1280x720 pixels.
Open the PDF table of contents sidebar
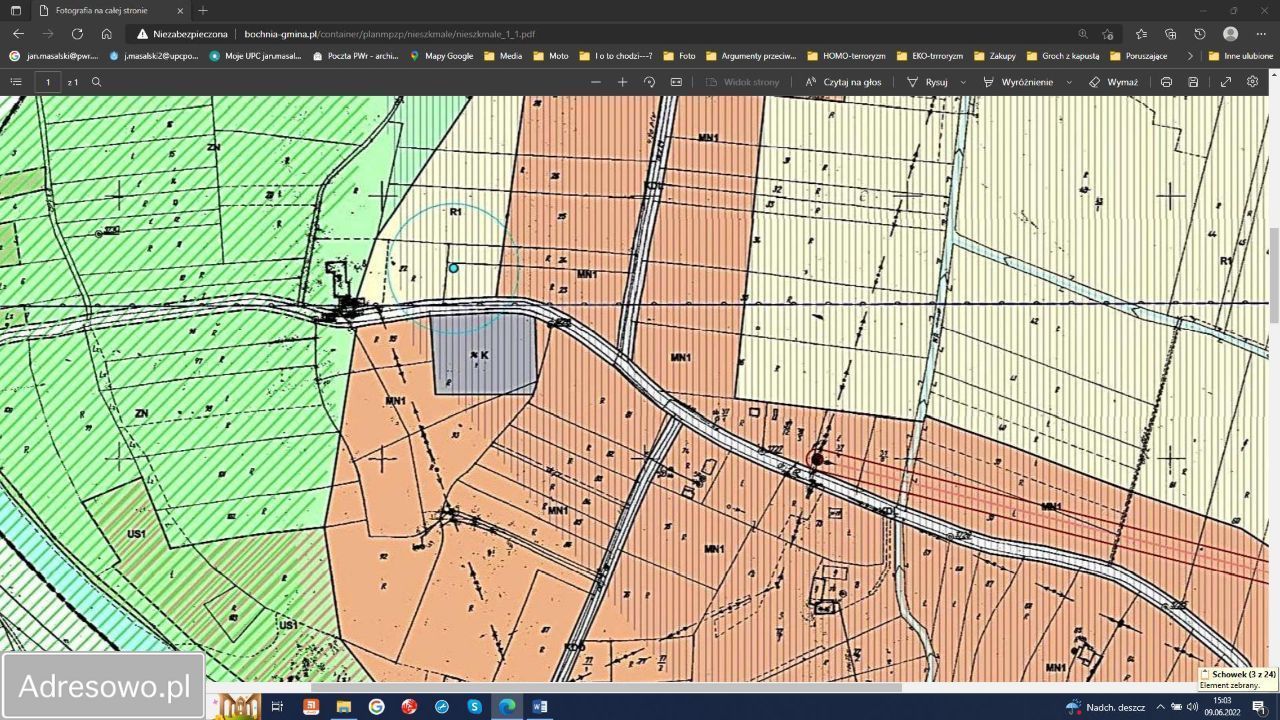coord(16,82)
